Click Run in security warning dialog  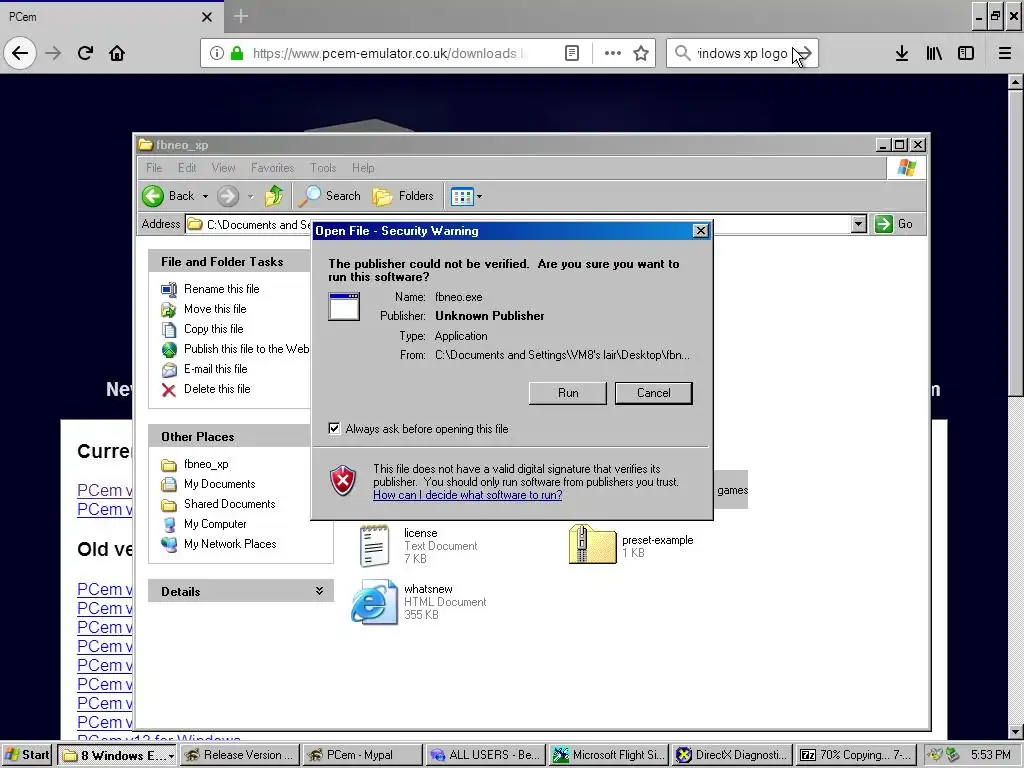tap(568, 393)
